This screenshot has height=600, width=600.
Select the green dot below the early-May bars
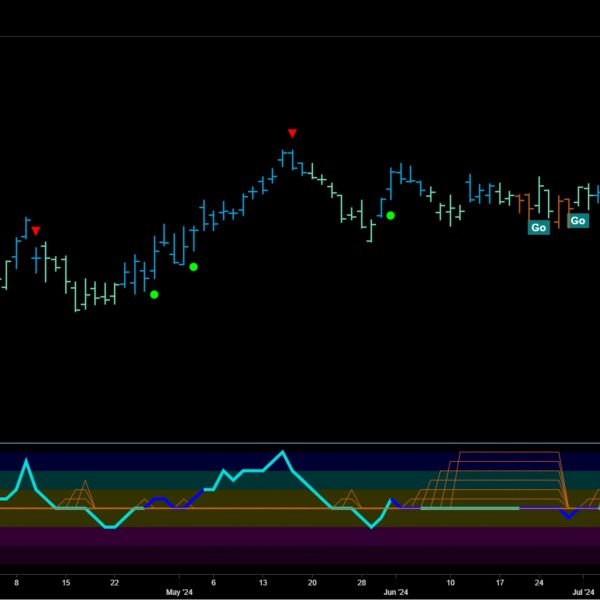click(193, 267)
